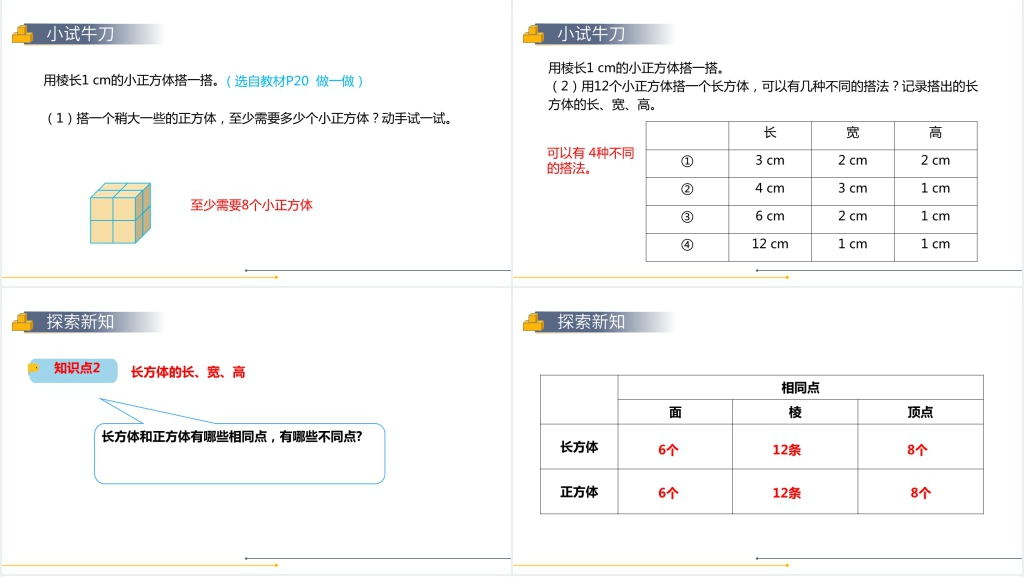1024x577 pixels.
Task: Click the yellow chick icon on the 知识点2 badge
Action: click(x=35, y=369)
